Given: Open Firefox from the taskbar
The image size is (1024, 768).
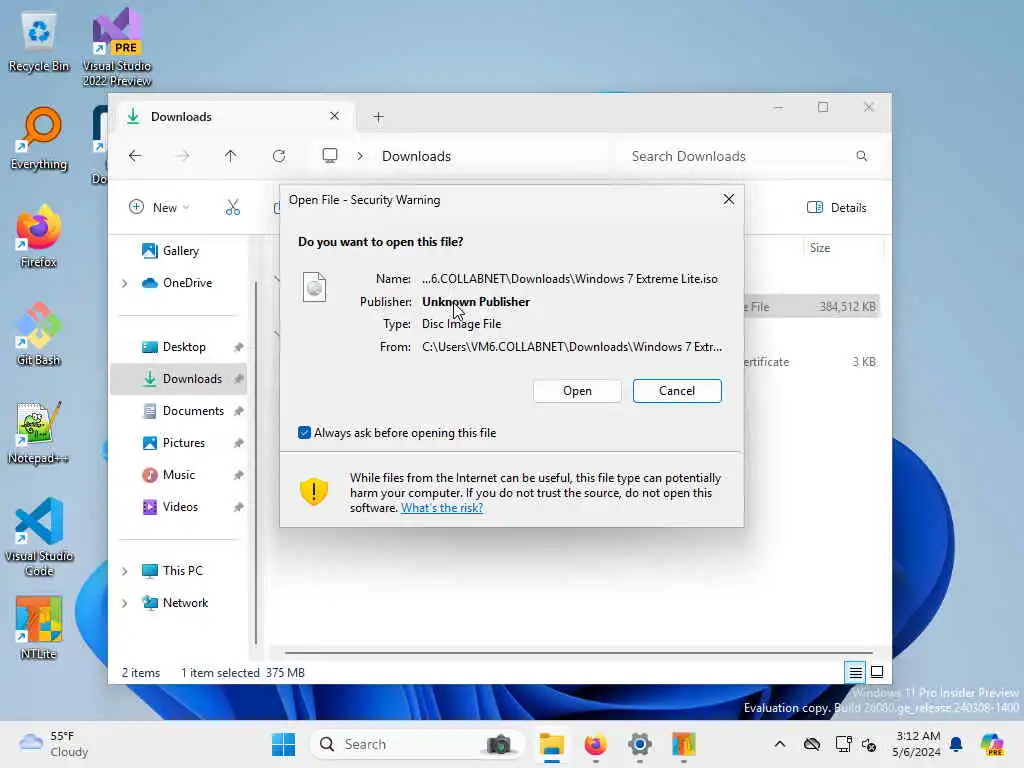Looking at the screenshot, I should click(596, 744).
